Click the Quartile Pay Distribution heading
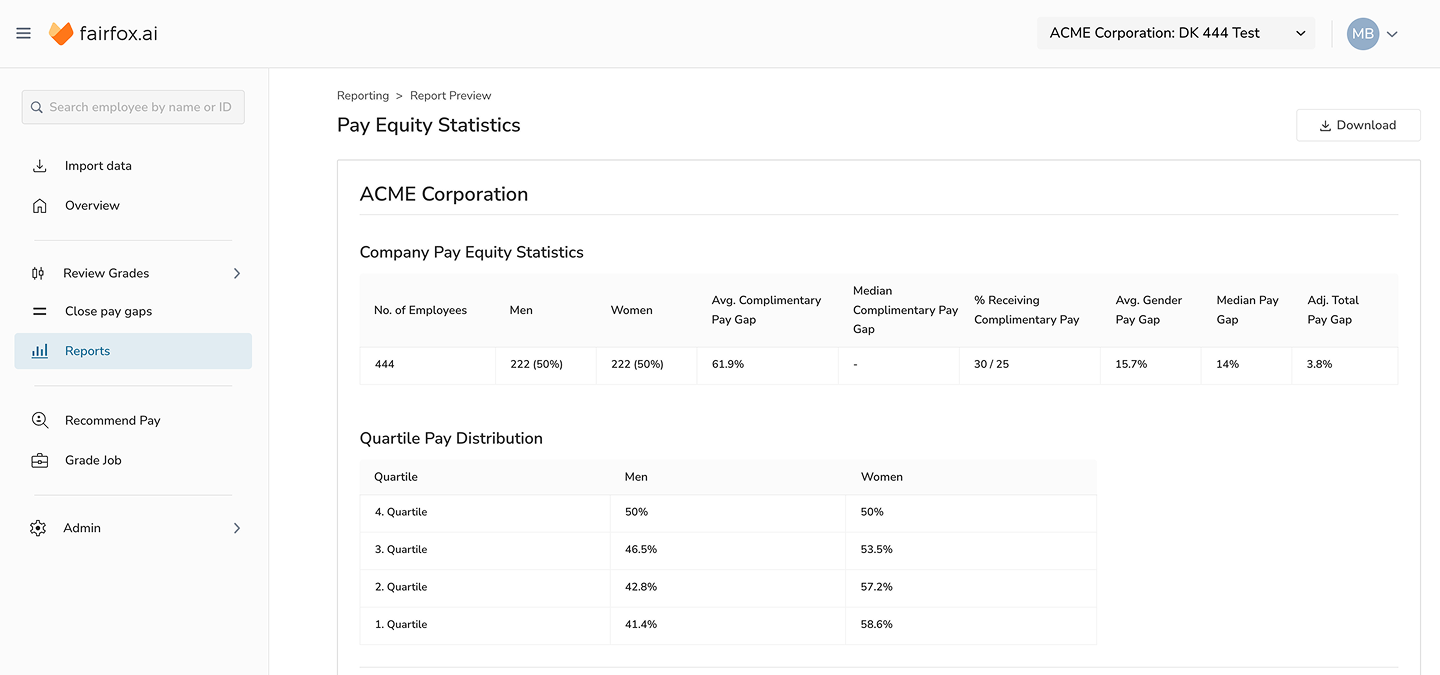 [451, 438]
